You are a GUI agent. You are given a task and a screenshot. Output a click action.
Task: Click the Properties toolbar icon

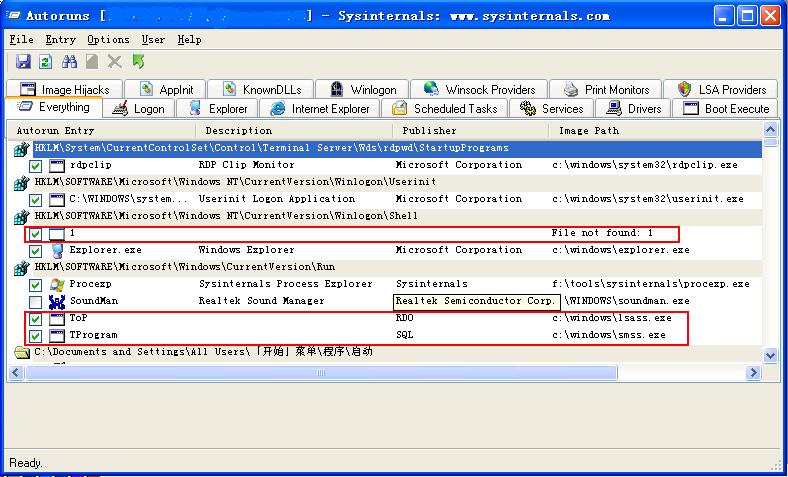[92, 62]
